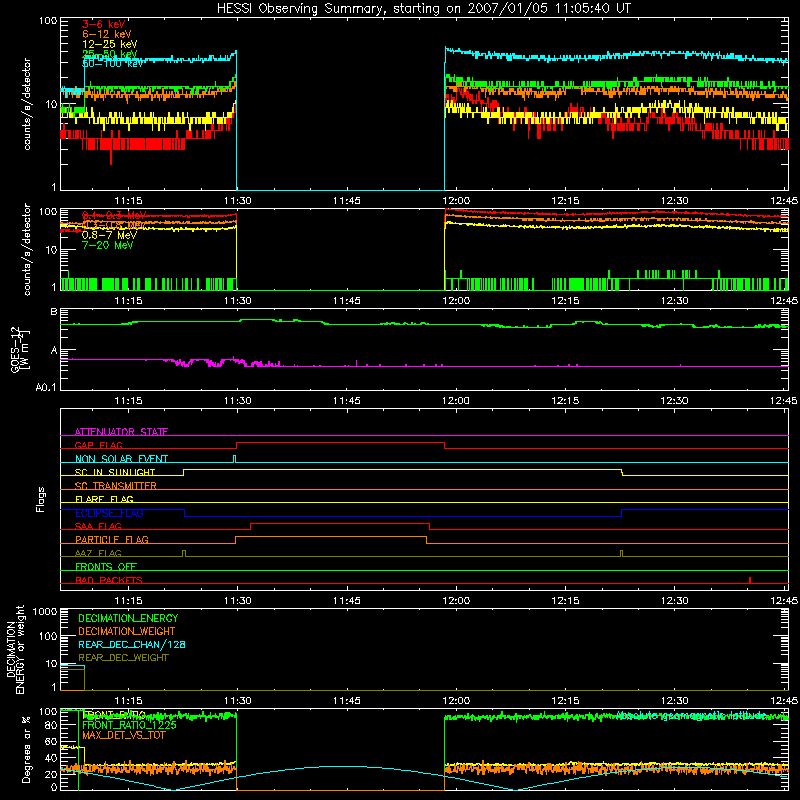
Task: Click the NON_SOLAR_EVENT pulse near 11:30
Action: [x=234, y=459]
